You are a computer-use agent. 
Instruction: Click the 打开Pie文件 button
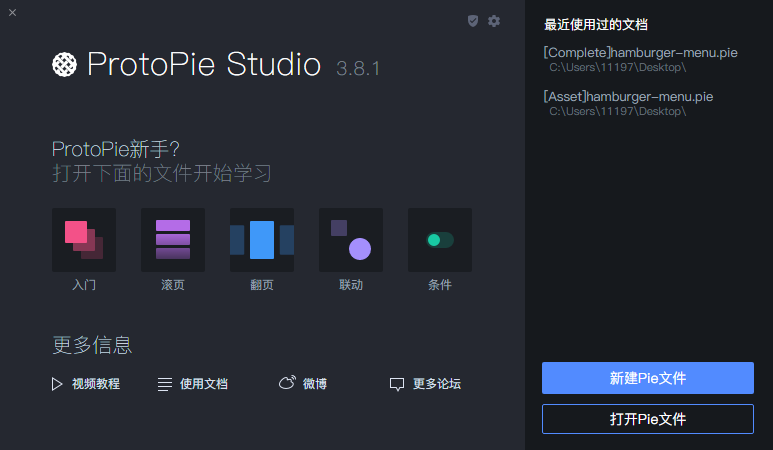pos(648,419)
